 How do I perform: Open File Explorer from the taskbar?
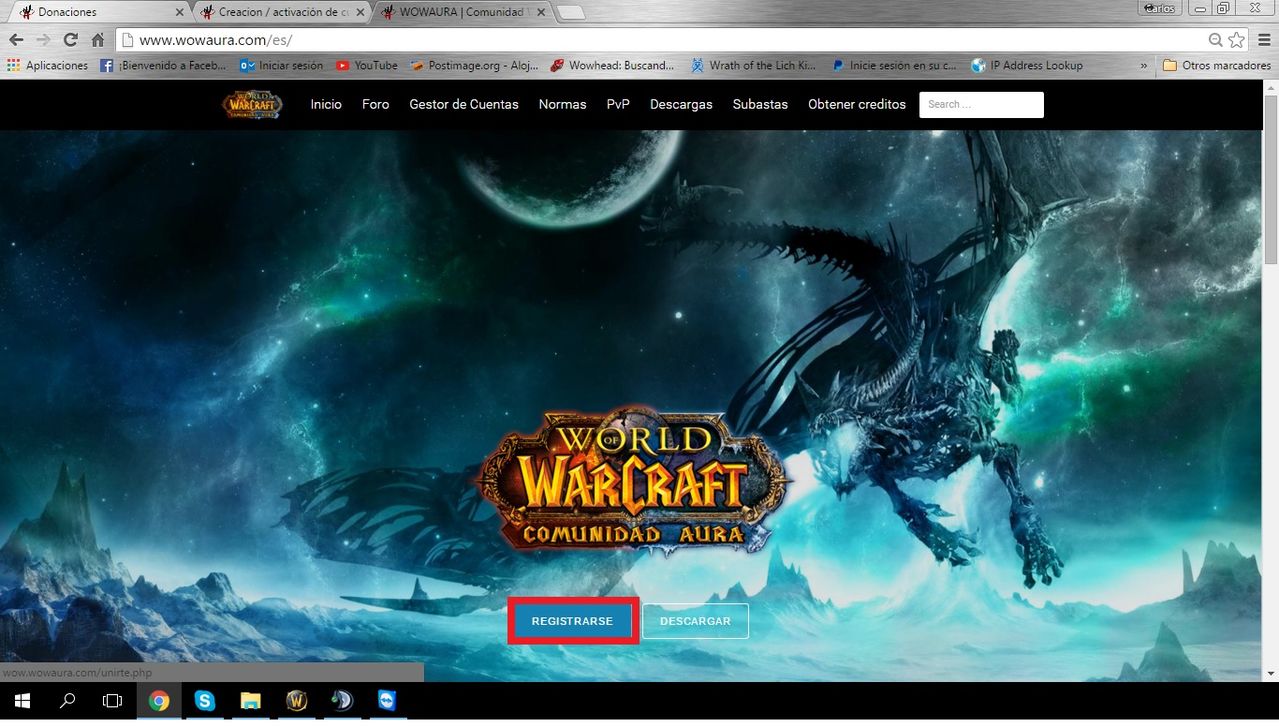click(x=250, y=701)
